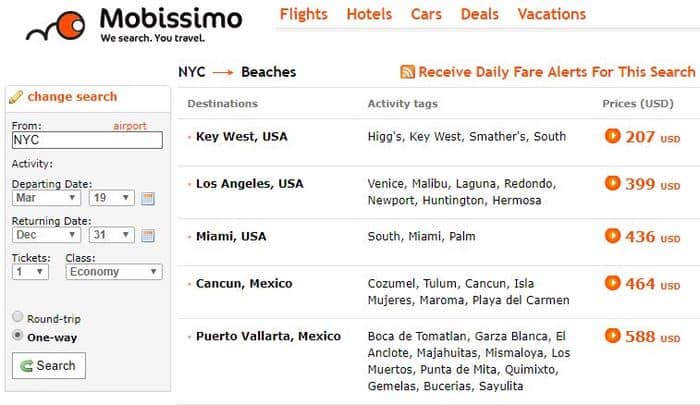Click the pencil icon beside change search
This screenshot has width=700, height=405.
tap(16, 97)
